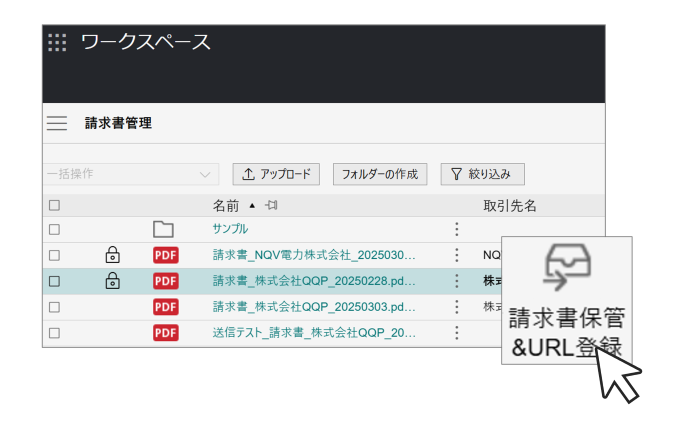This screenshot has height=431, width=686.
Task: Open the three-dot menu for サンプル
Action: coord(457,229)
